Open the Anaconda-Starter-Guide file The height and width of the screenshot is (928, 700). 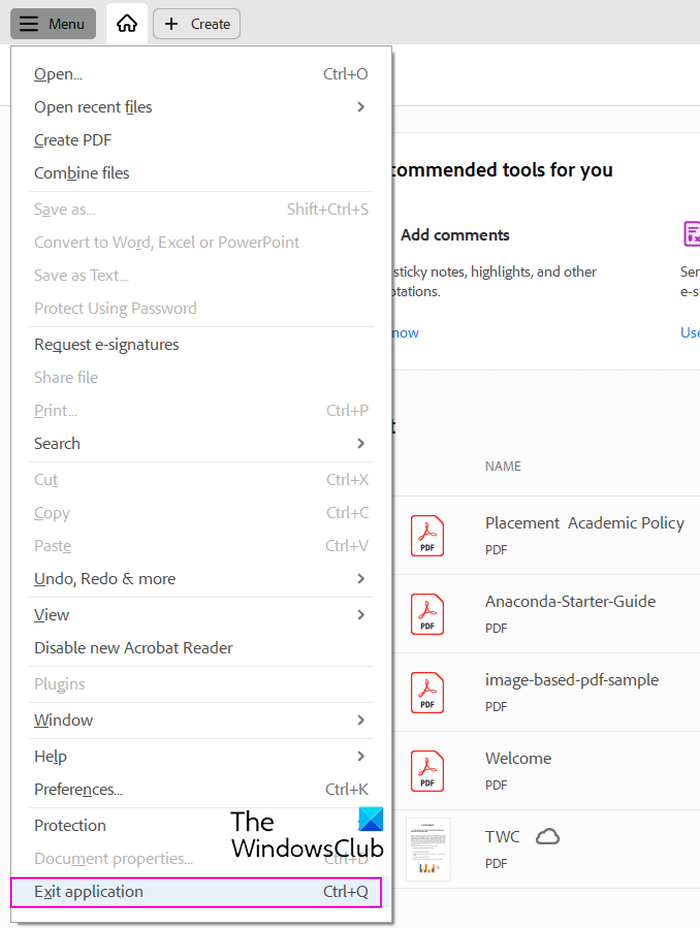click(570, 602)
